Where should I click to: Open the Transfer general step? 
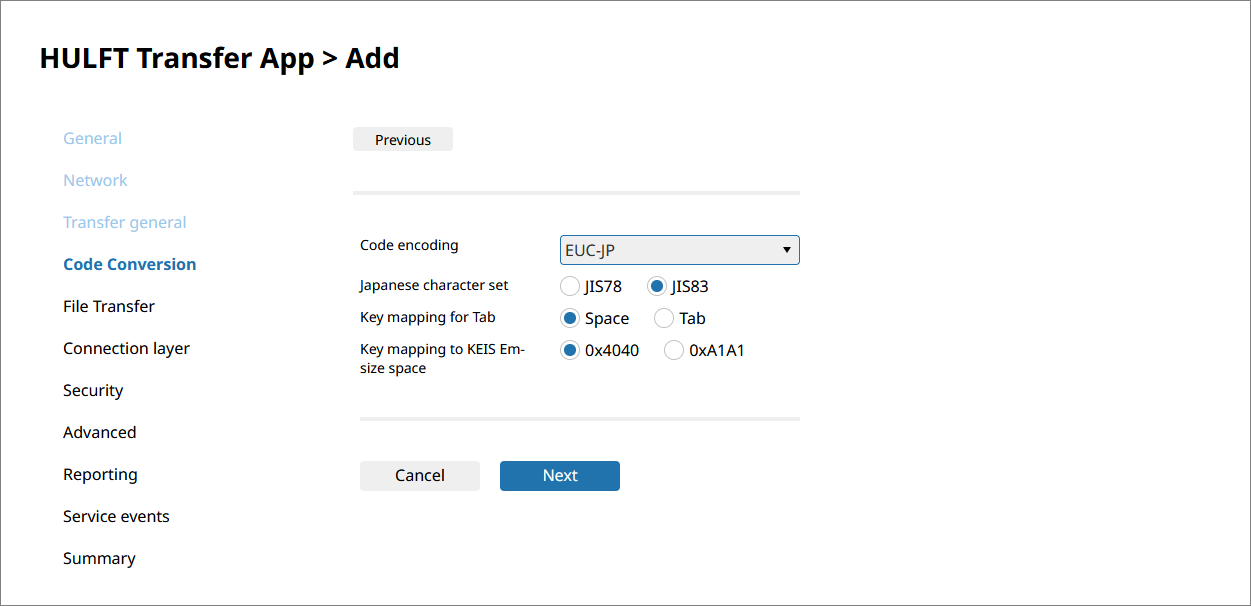coord(125,223)
